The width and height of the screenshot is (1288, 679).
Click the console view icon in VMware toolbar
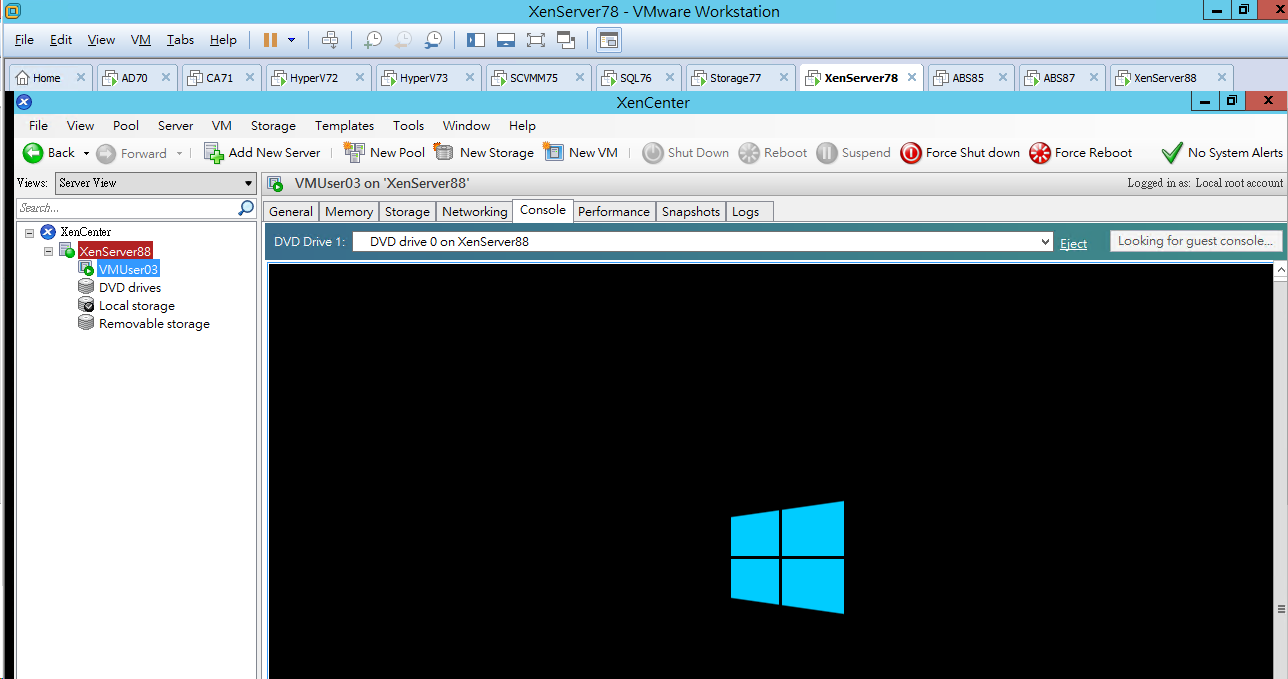[609, 40]
